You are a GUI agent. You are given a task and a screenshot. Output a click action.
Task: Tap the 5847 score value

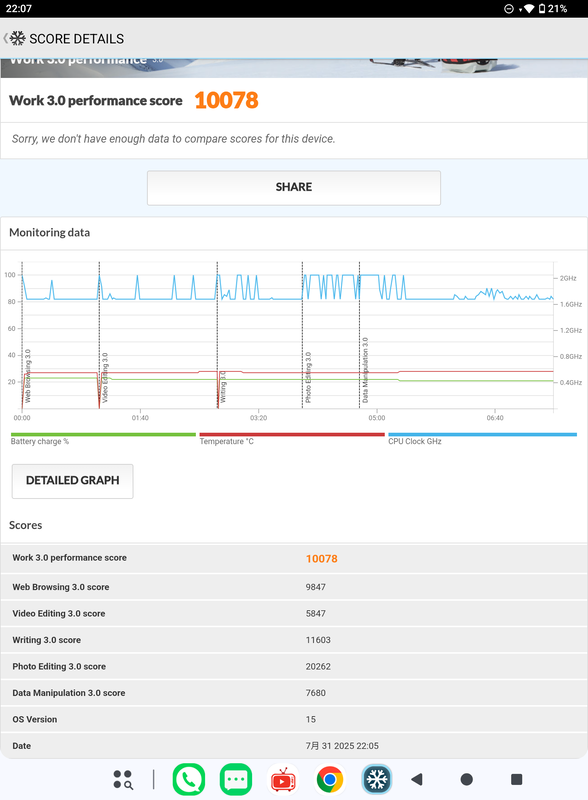pos(315,613)
